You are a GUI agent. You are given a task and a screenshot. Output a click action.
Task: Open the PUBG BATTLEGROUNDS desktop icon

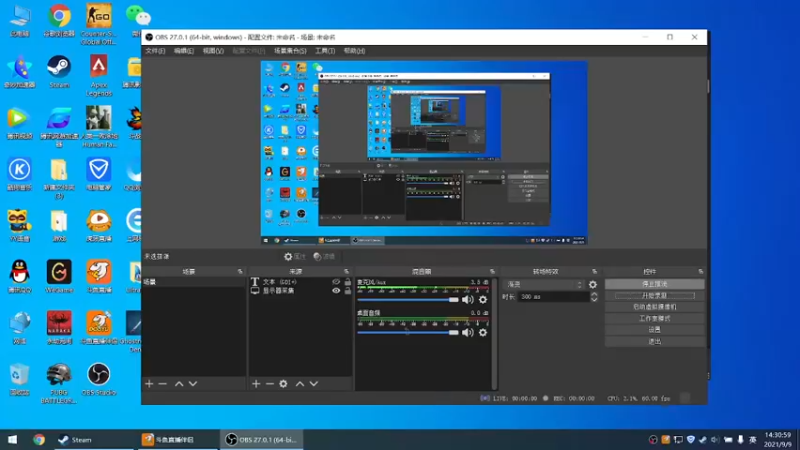59,383
